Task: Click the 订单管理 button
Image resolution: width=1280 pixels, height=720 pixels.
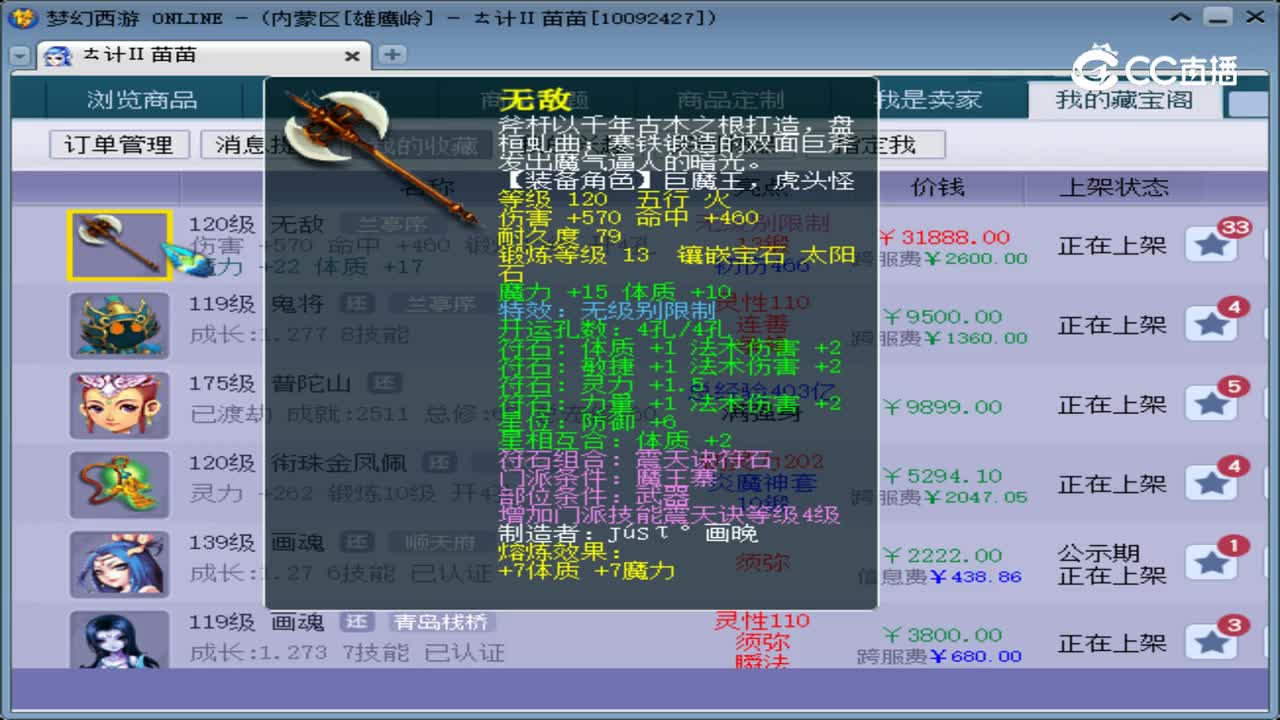Action: (x=119, y=145)
